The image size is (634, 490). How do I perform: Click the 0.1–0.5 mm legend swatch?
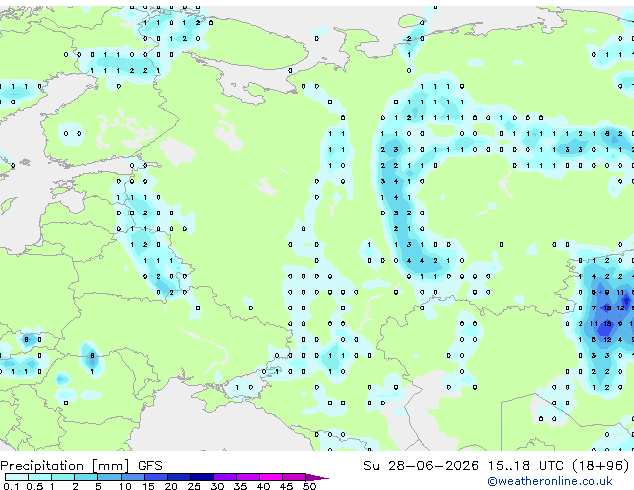17,477
